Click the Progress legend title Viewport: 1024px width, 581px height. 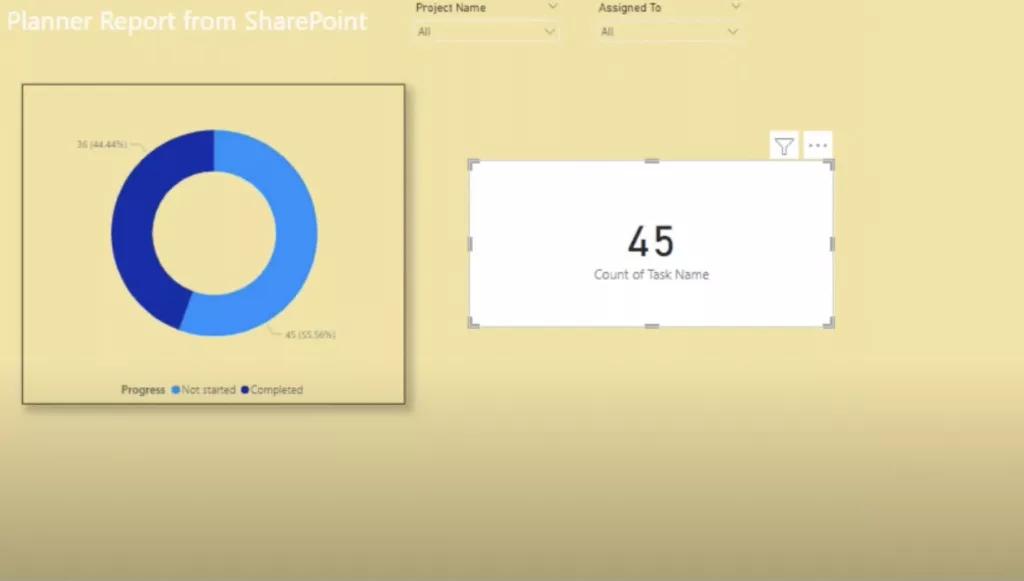(143, 390)
